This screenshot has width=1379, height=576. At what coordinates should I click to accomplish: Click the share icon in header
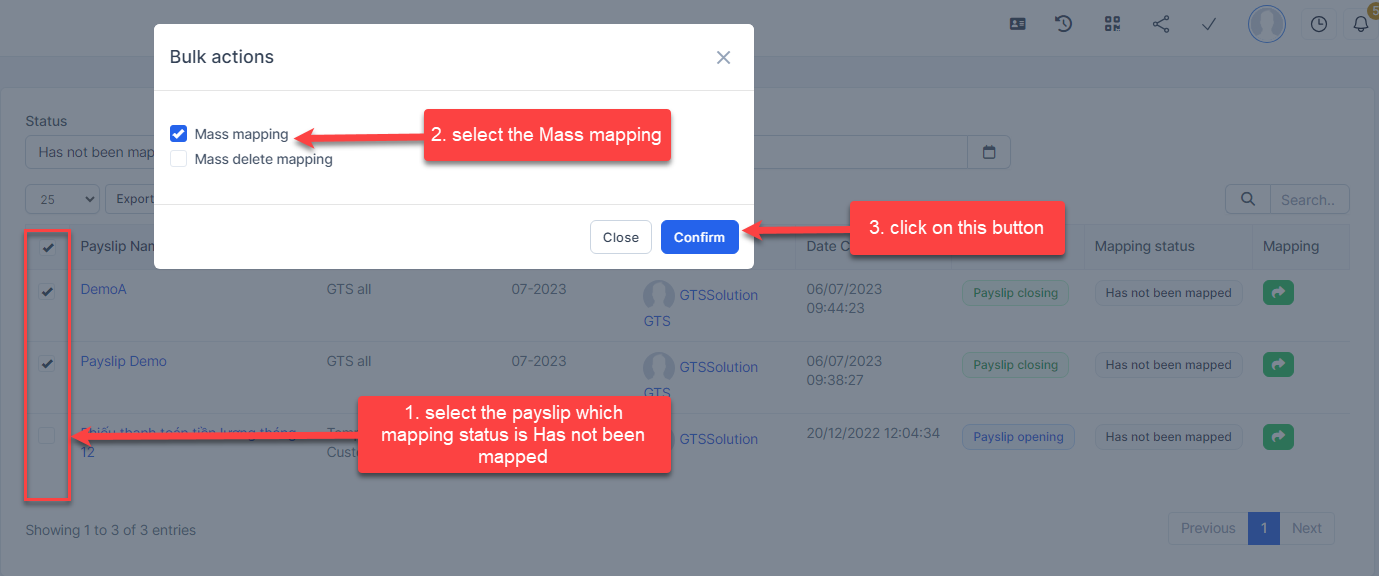(1161, 24)
